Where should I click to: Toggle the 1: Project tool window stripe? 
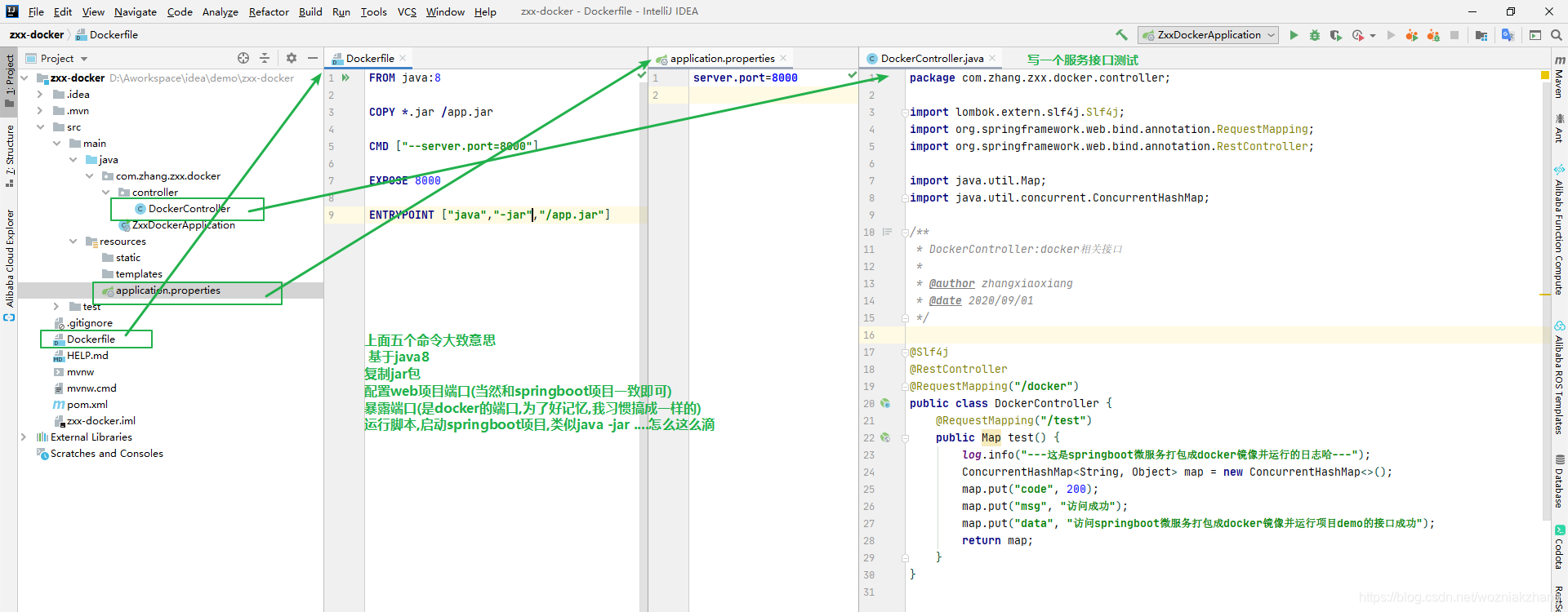[x=9, y=81]
